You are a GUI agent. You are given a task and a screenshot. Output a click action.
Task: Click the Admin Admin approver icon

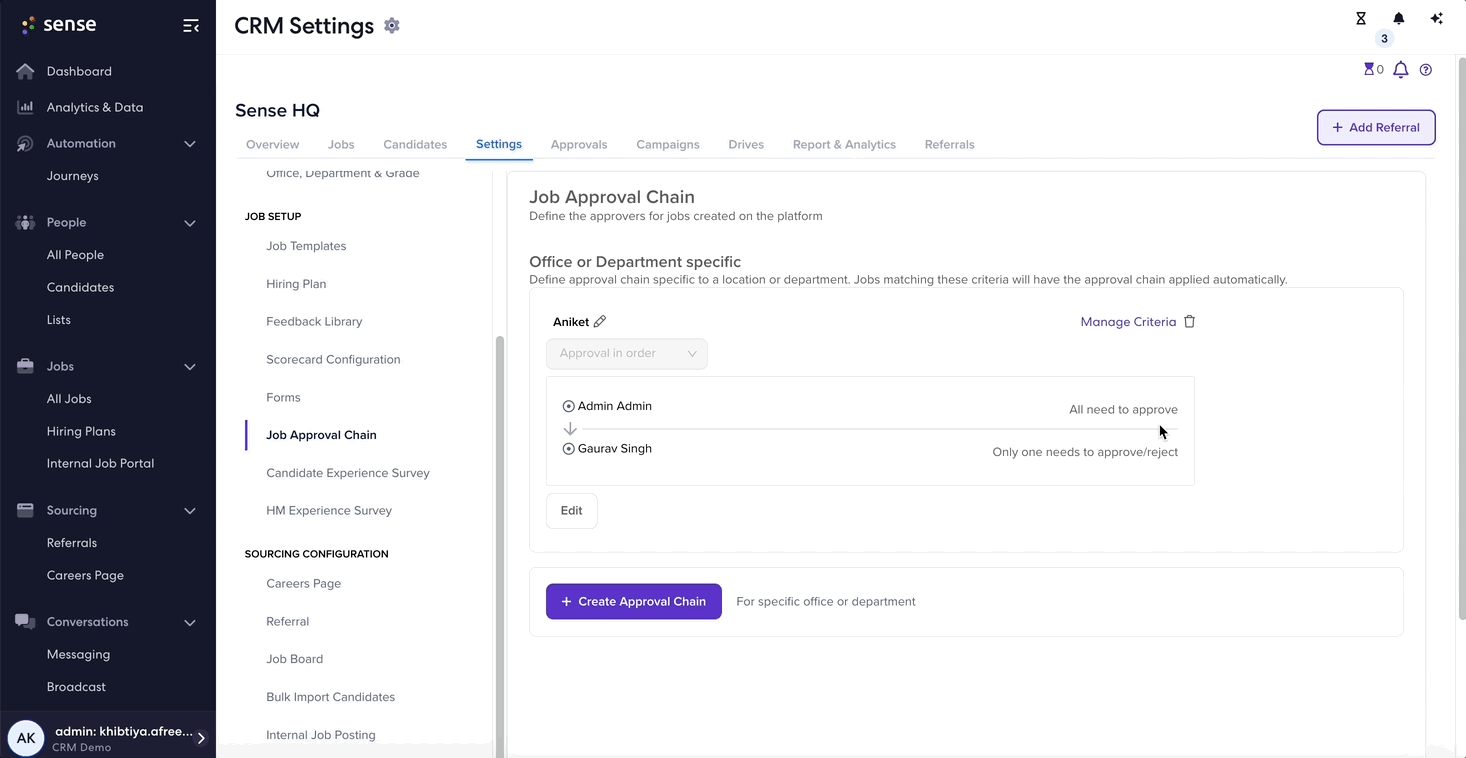(x=569, y=406)
